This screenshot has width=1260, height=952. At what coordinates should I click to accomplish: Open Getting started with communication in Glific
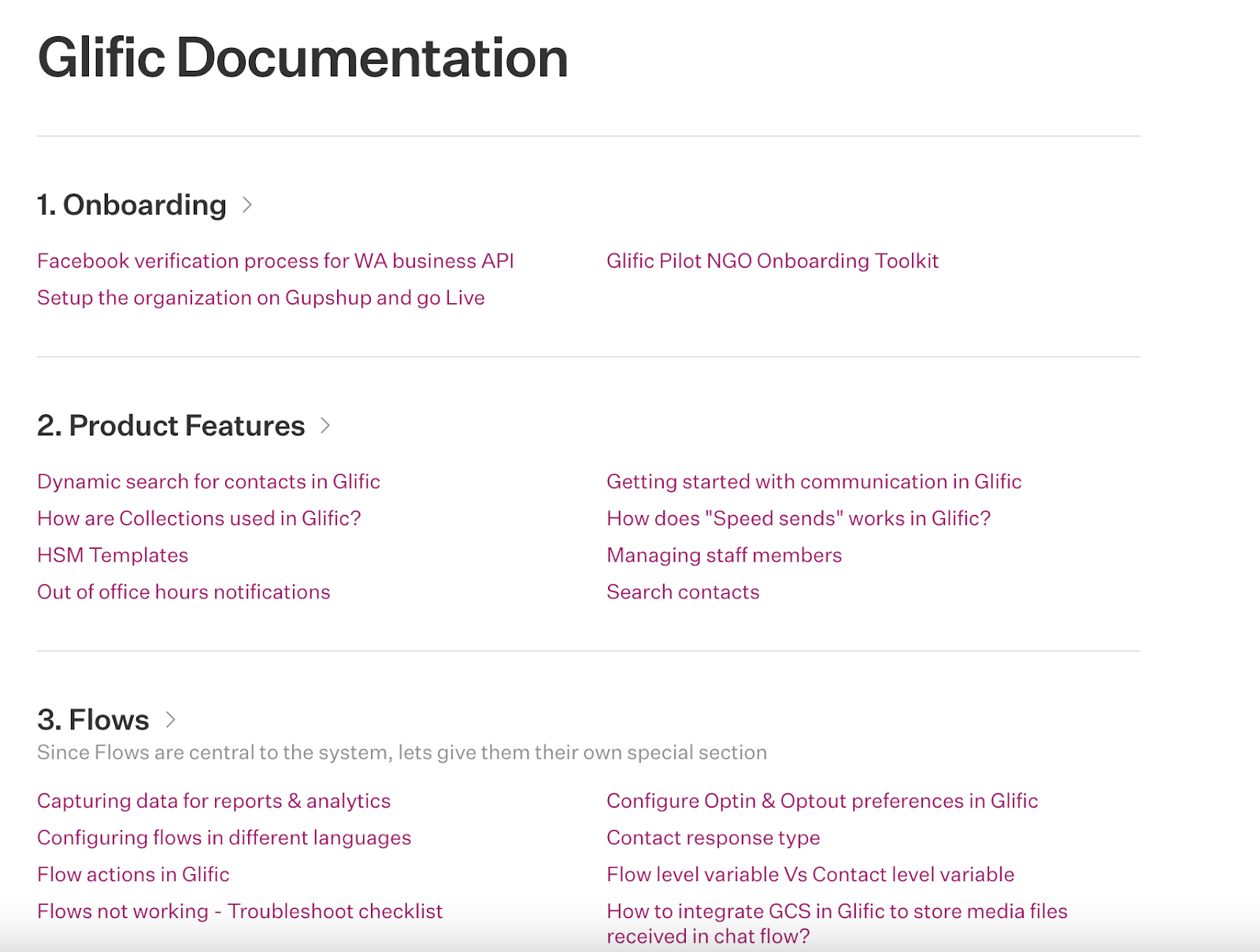(814, 481)
